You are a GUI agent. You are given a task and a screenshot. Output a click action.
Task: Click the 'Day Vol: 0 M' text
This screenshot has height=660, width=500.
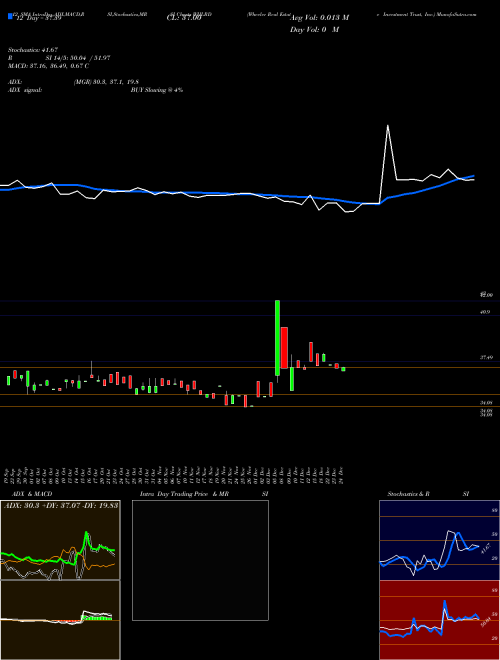pyautogui.click(x=314, y=30)
